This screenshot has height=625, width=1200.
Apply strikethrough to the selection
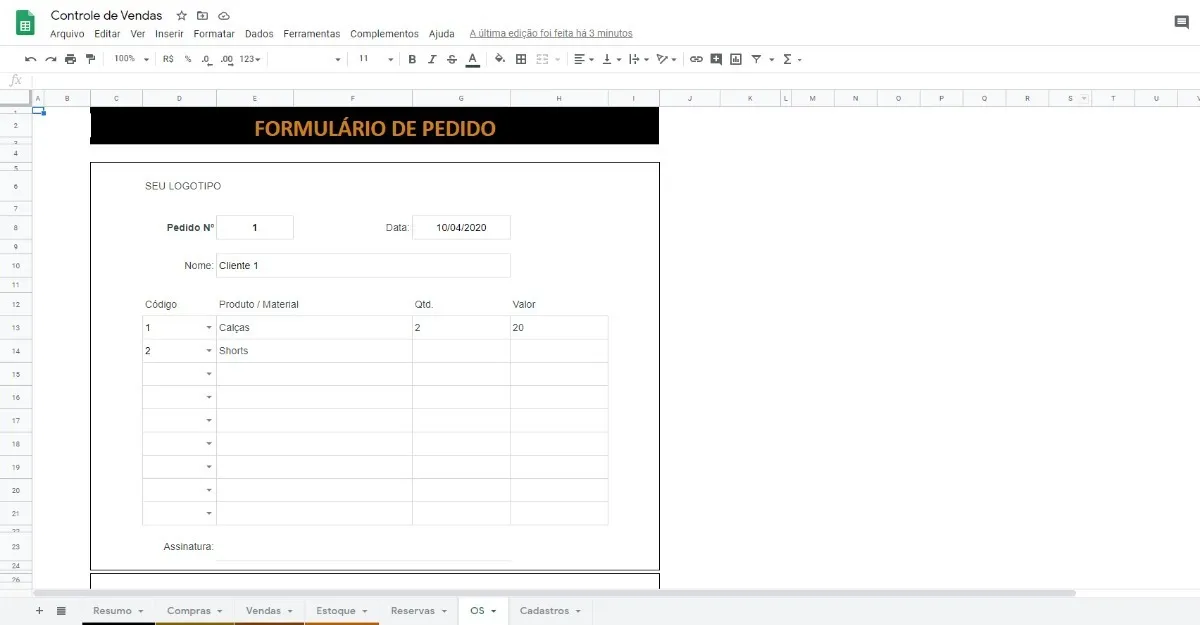(452, 59)
